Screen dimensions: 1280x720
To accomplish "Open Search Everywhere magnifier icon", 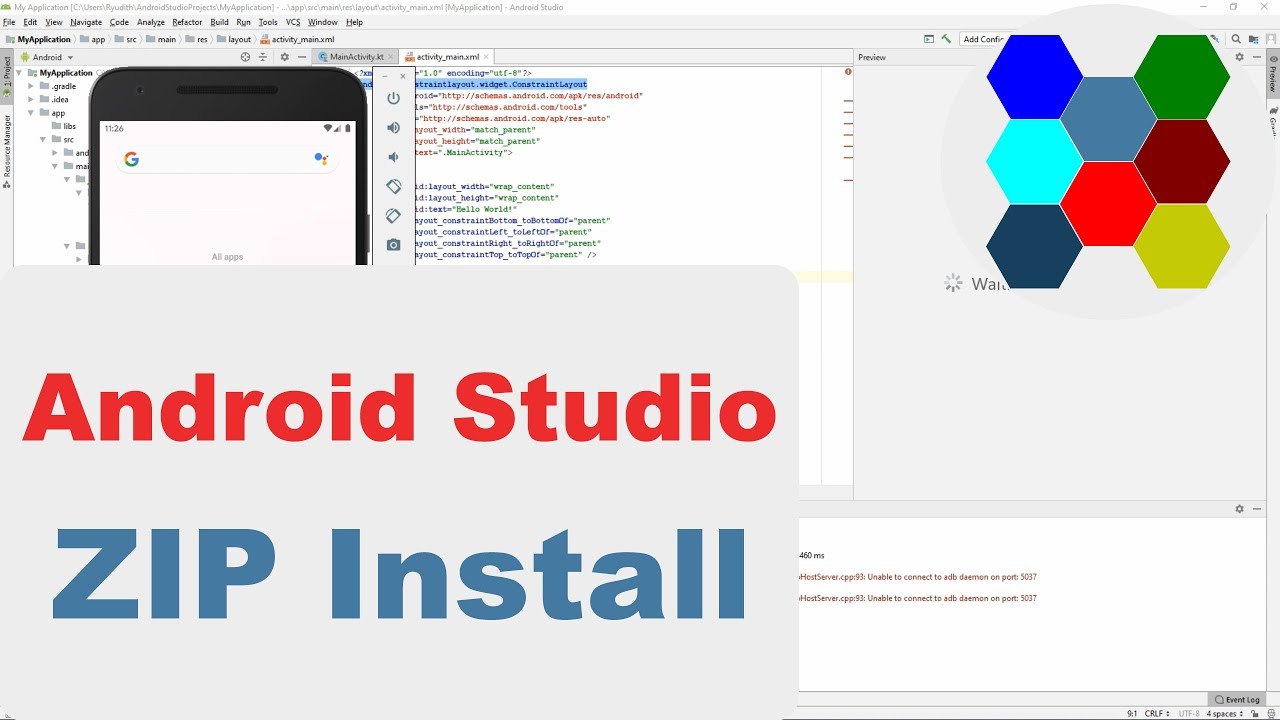I will [x=1236, y=39].
